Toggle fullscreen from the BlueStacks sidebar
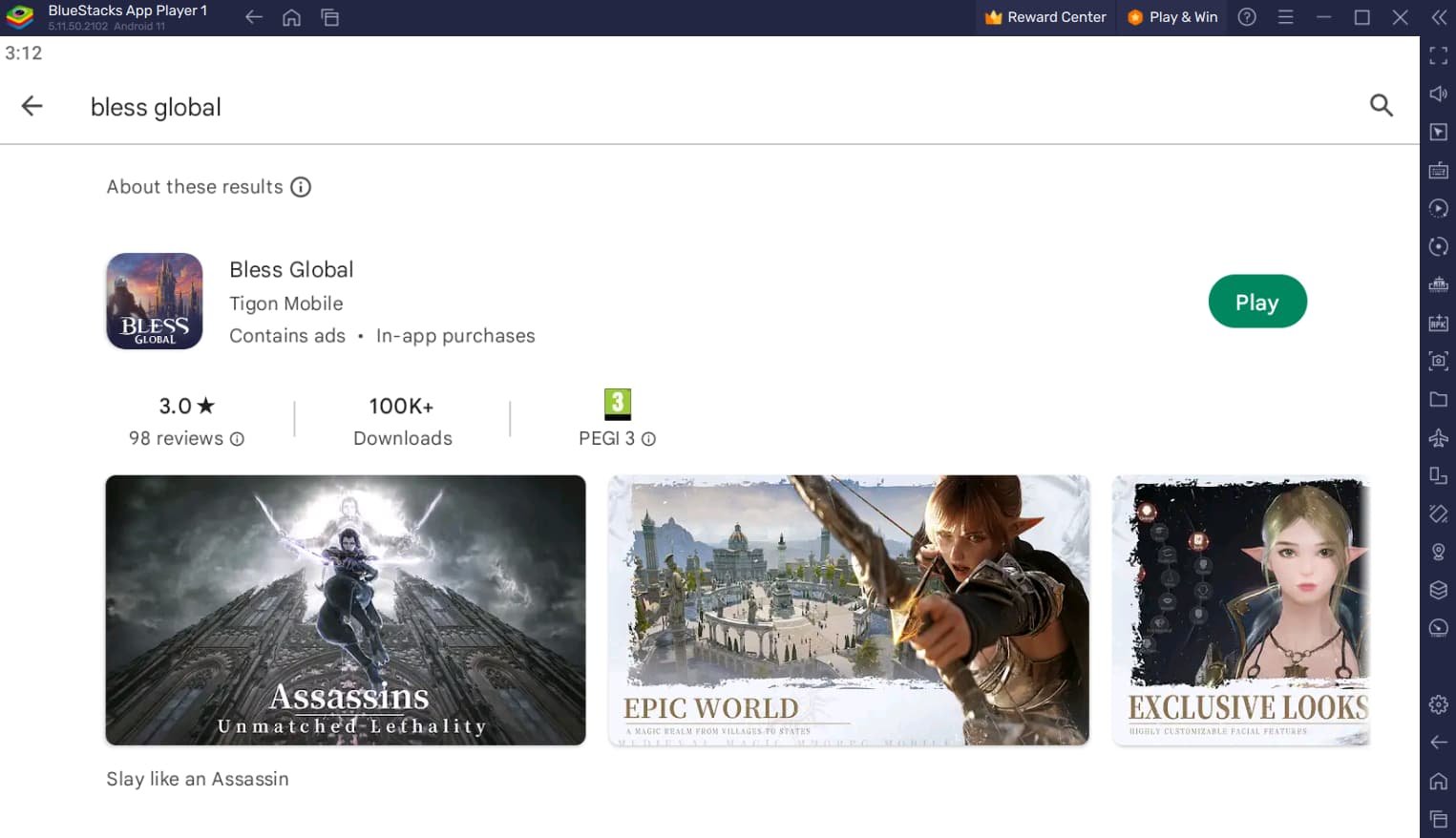This screenshot has height=838, width=1456. coord(1438,55)
